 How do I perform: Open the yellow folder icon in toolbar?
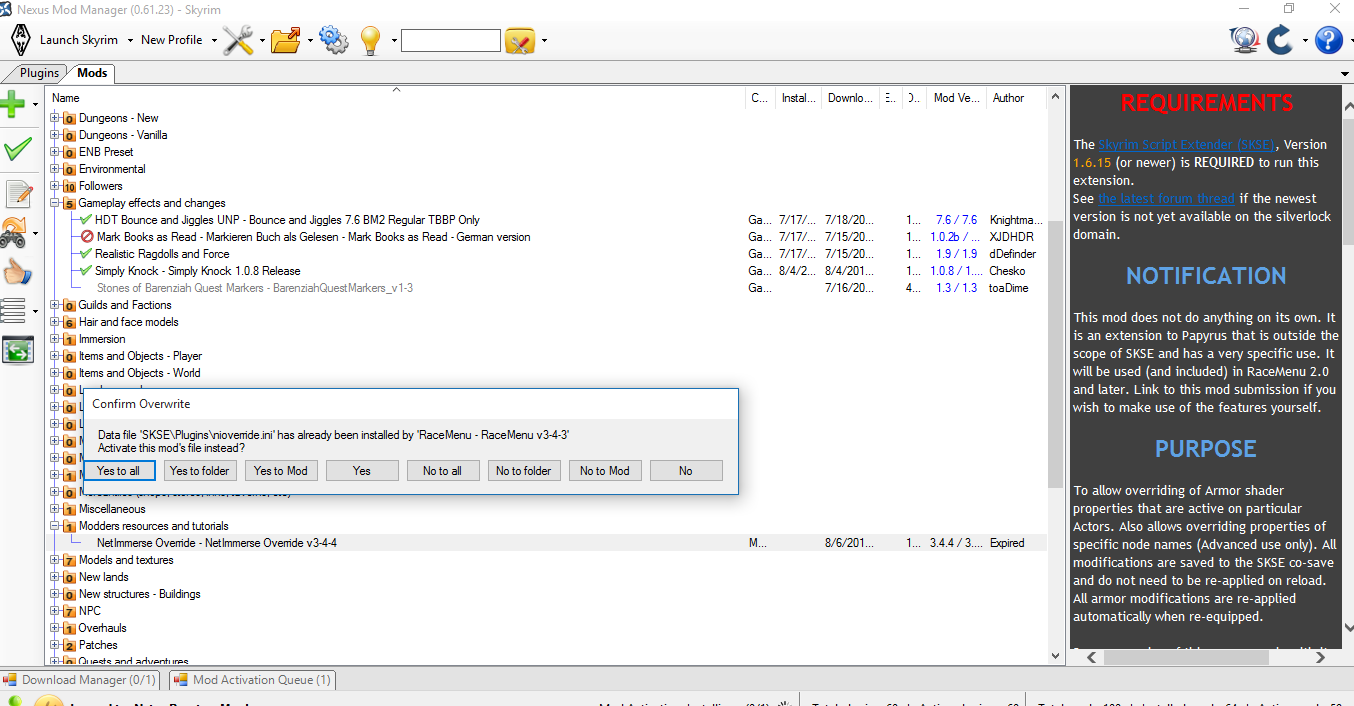point(286,40)
